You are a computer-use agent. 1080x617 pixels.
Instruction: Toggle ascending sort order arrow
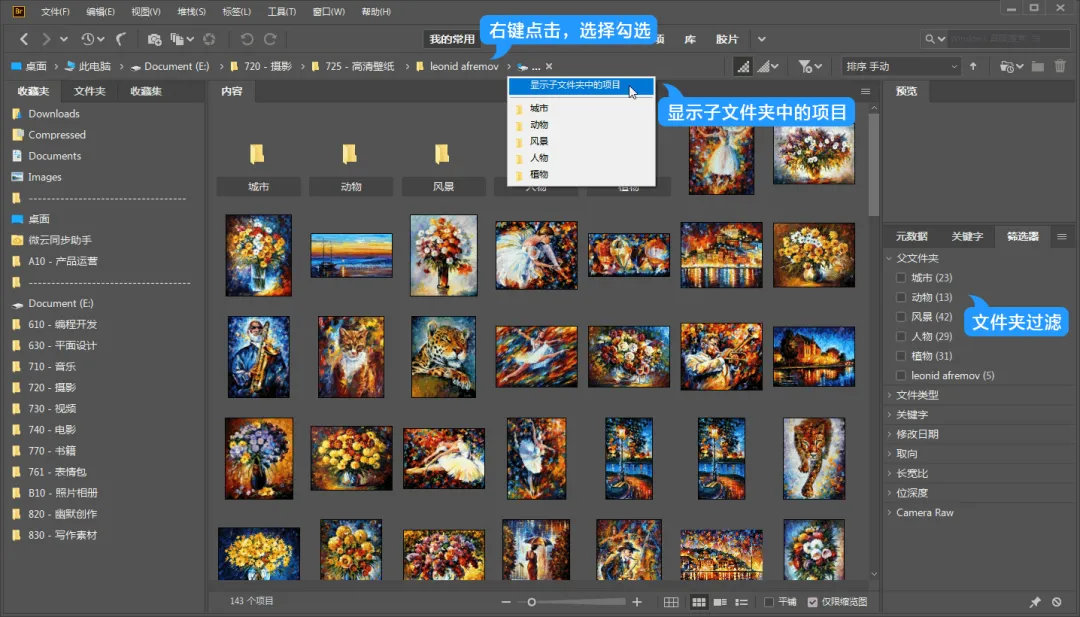click(x=973, y=67)
